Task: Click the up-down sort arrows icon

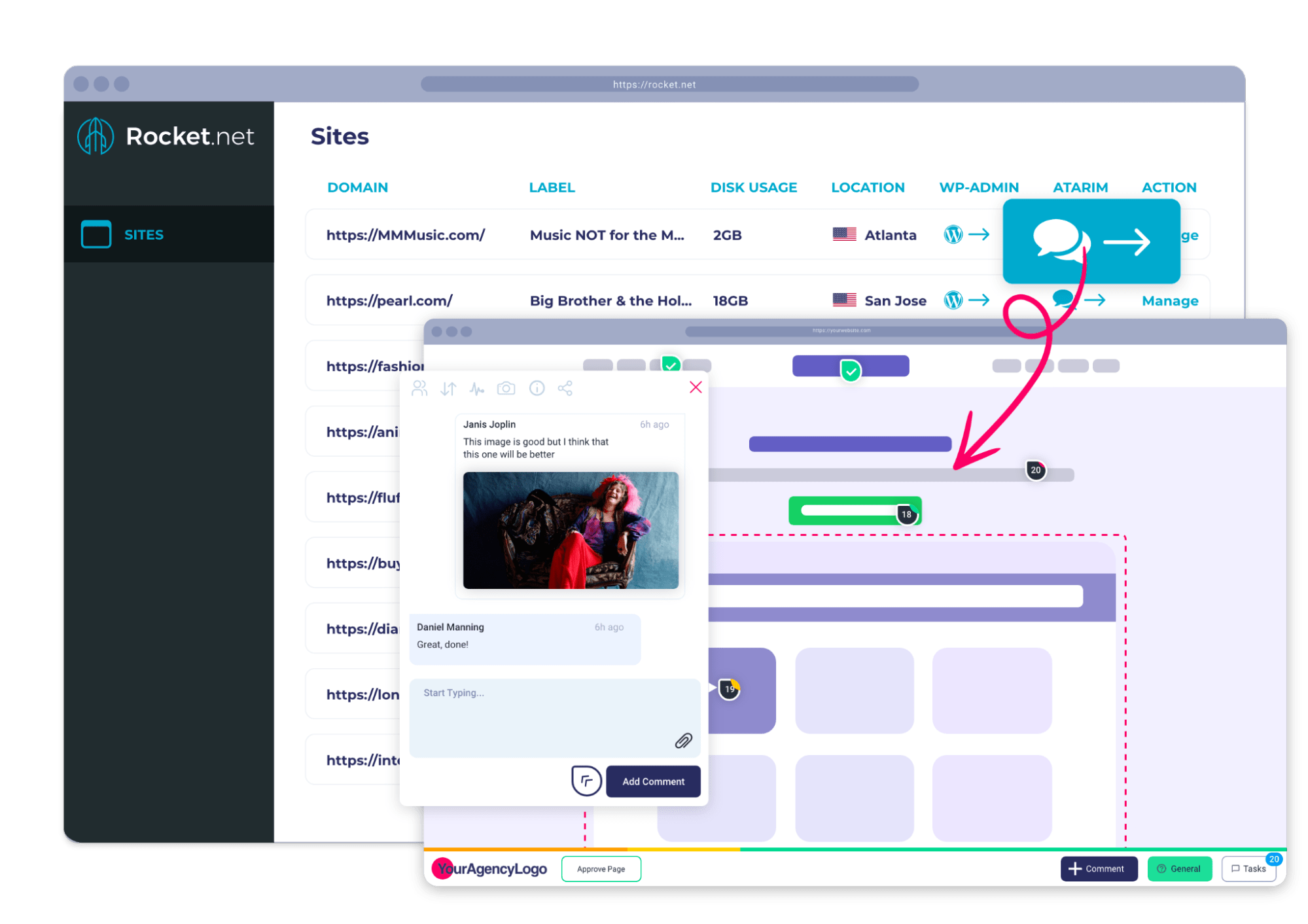Action: (x=448, y=388)
